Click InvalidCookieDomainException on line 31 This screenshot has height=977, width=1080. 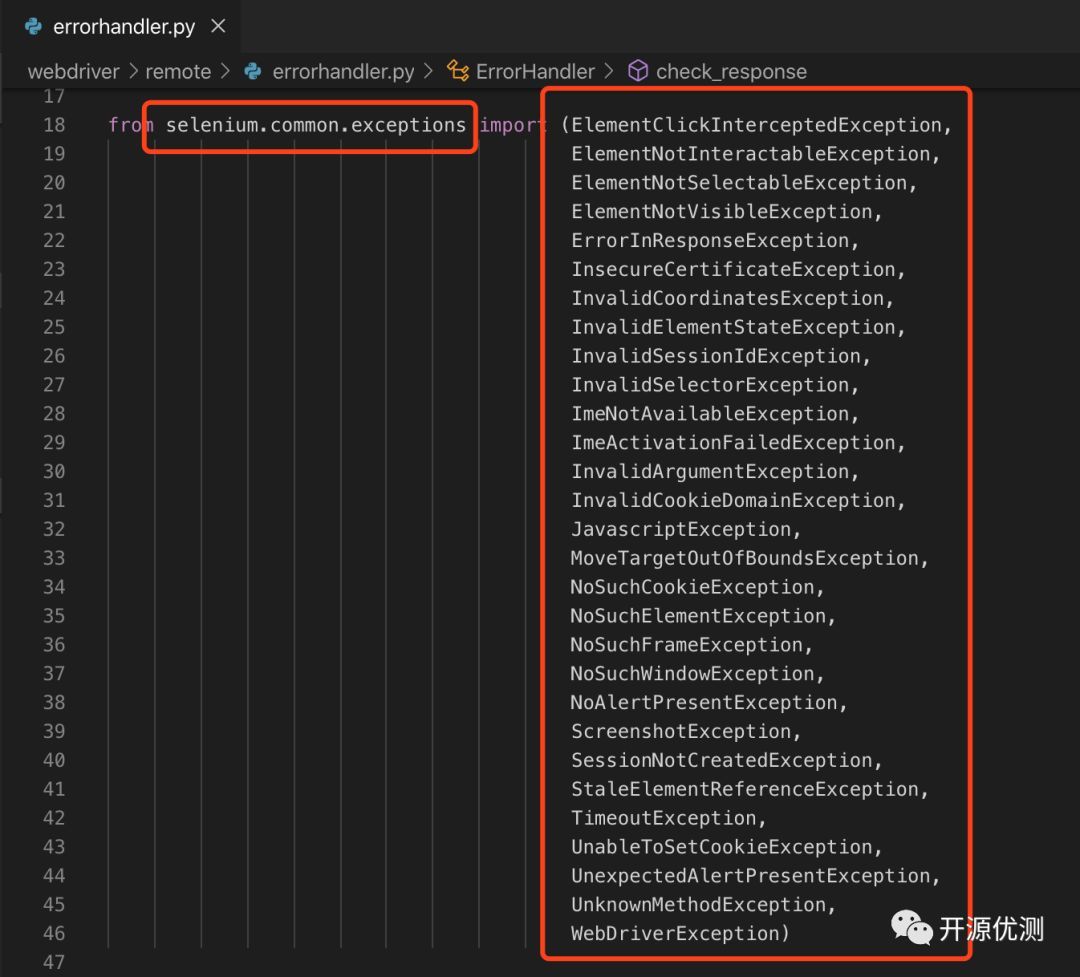click(734, 501)
